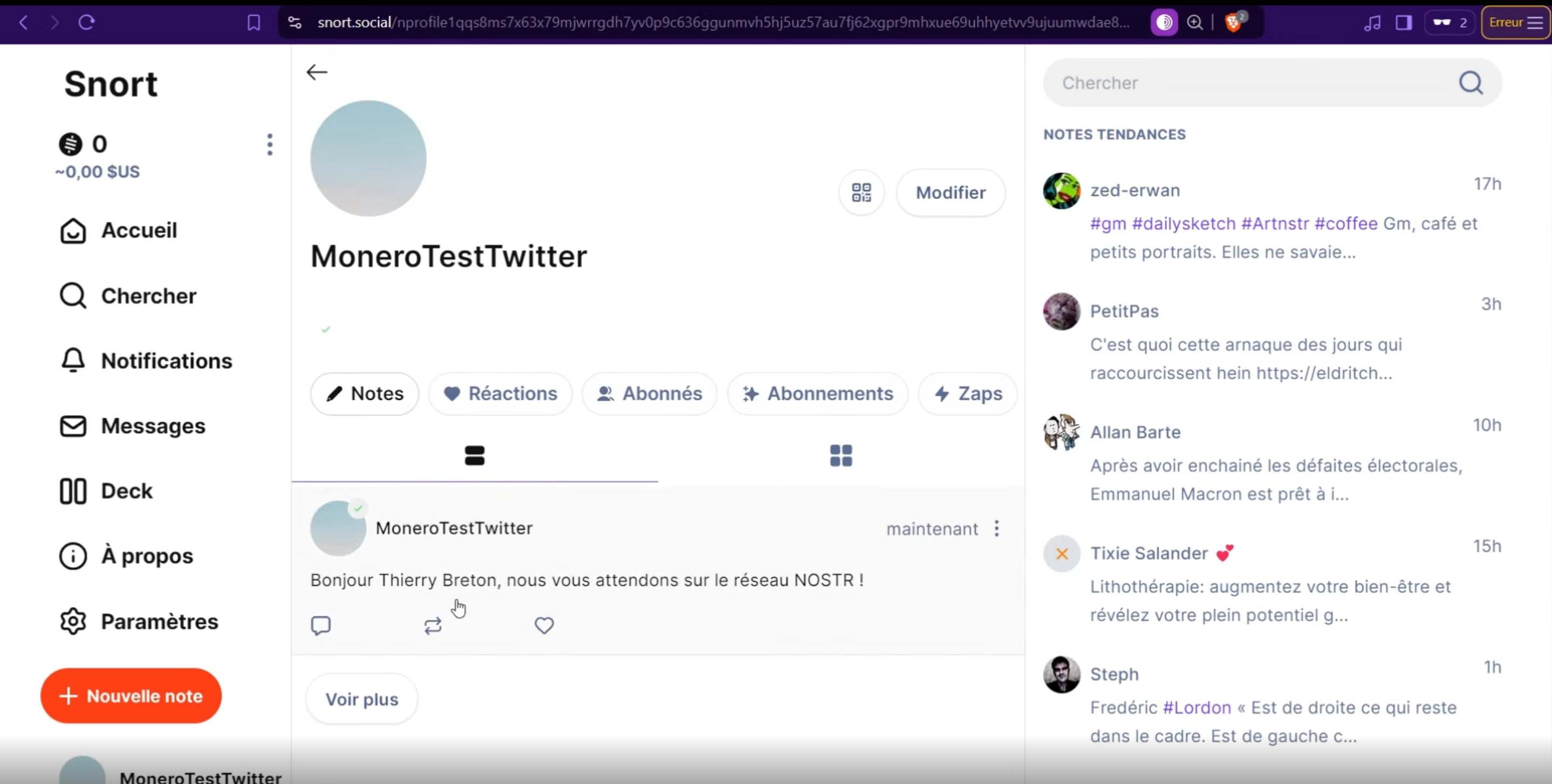Open Allan Barte's avatar
The image size is (1552, 784).
[1062, 432]
